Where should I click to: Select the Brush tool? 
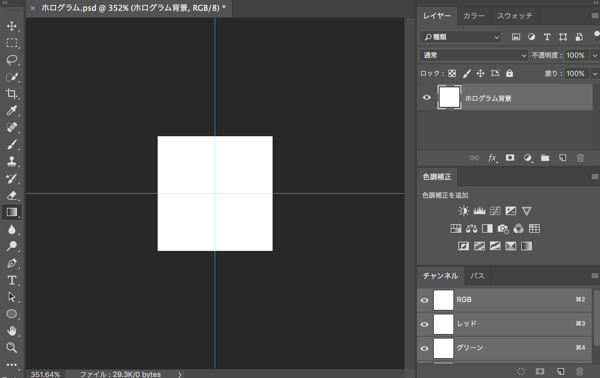11,145
